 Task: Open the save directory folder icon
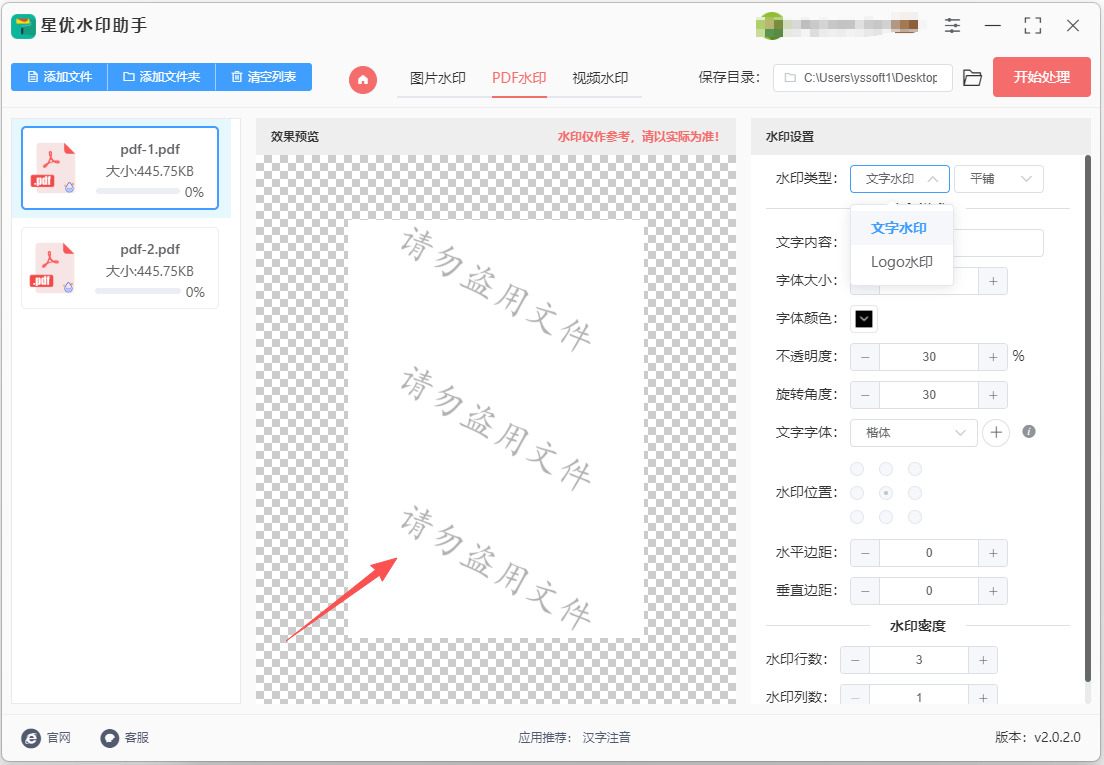click(x=972, y=78)
